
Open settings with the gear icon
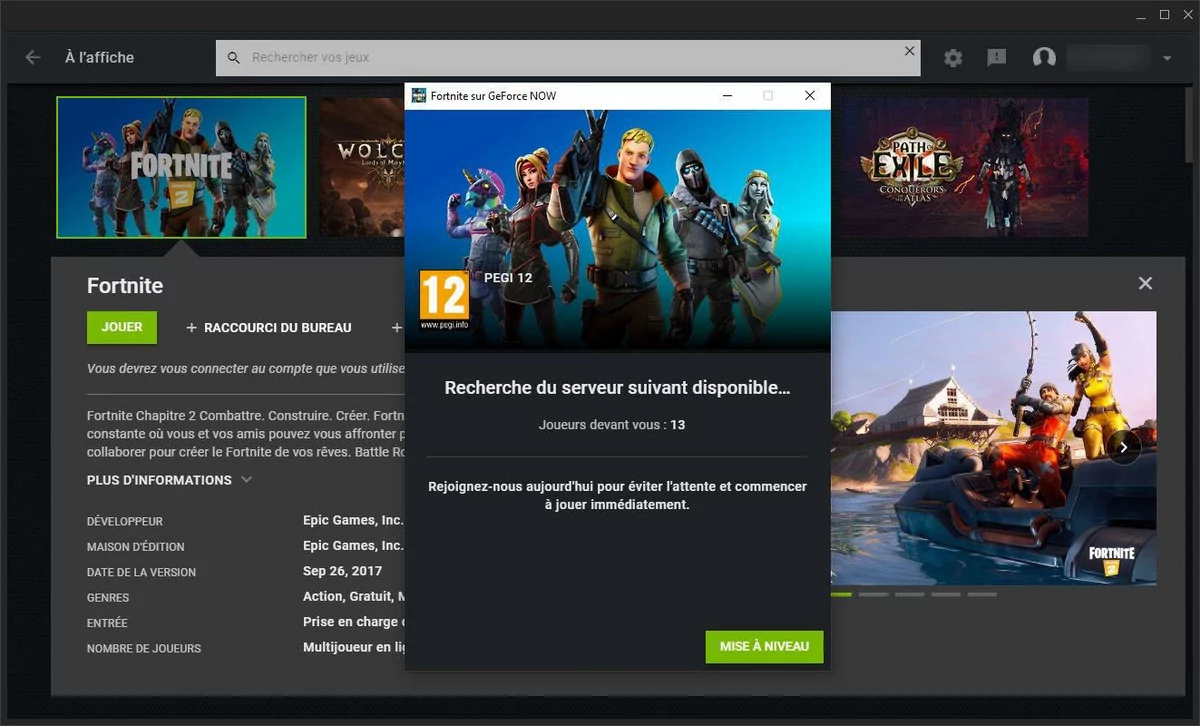pyautogui.click(x=953, y=58)
